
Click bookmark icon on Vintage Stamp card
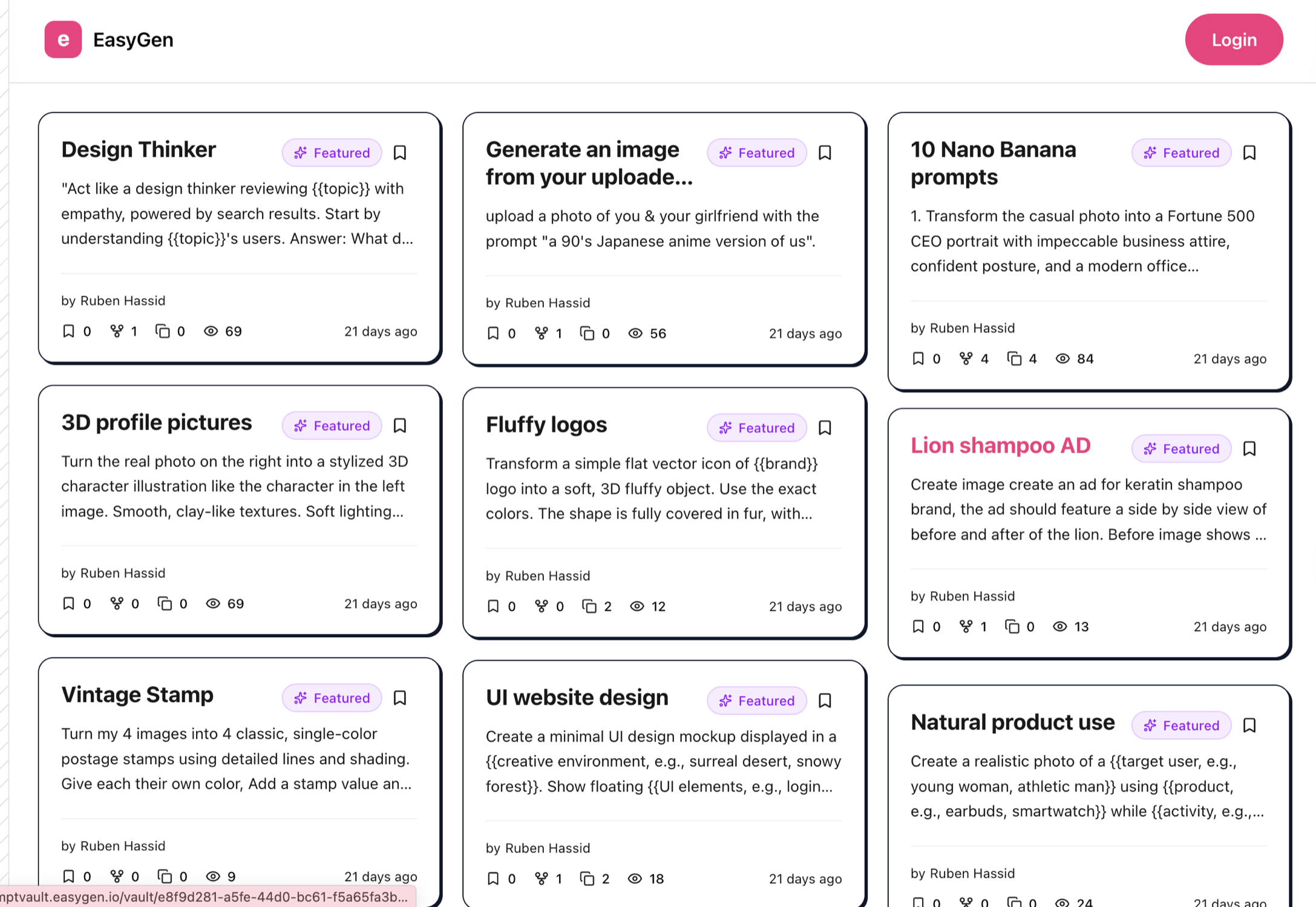(x=400, y=698)
